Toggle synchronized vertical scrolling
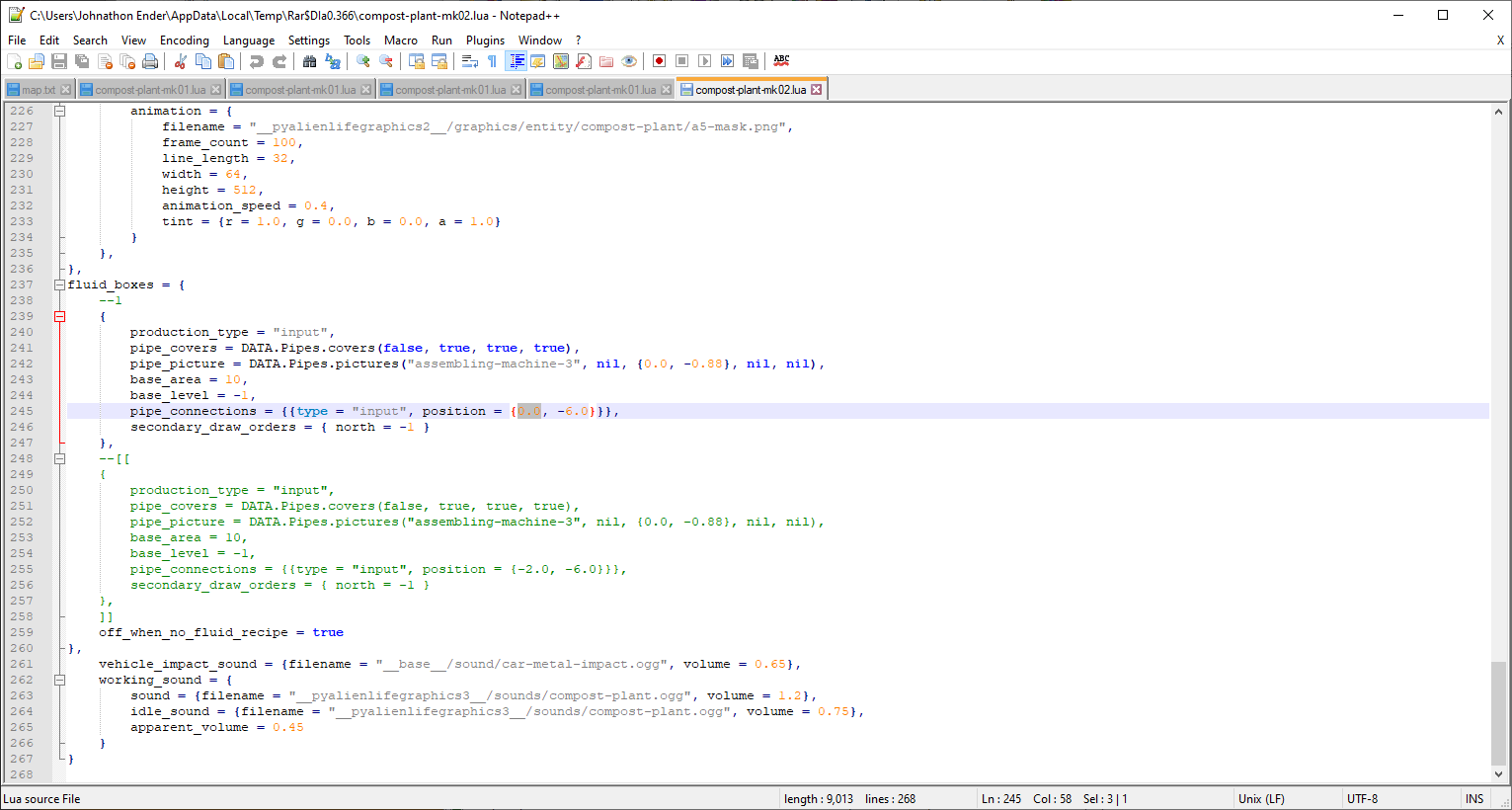 pos(417,61)
